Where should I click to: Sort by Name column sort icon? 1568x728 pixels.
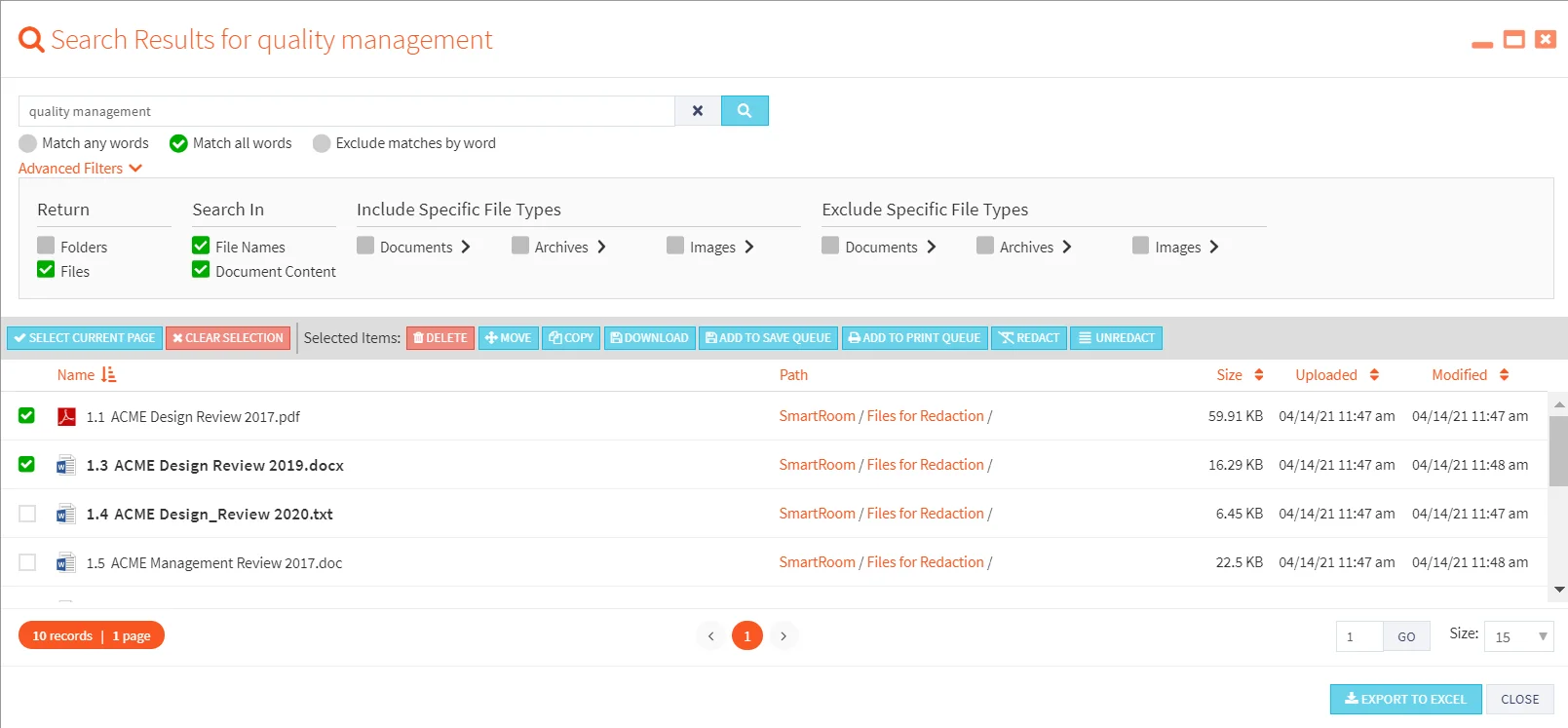(x=108, y=375)
